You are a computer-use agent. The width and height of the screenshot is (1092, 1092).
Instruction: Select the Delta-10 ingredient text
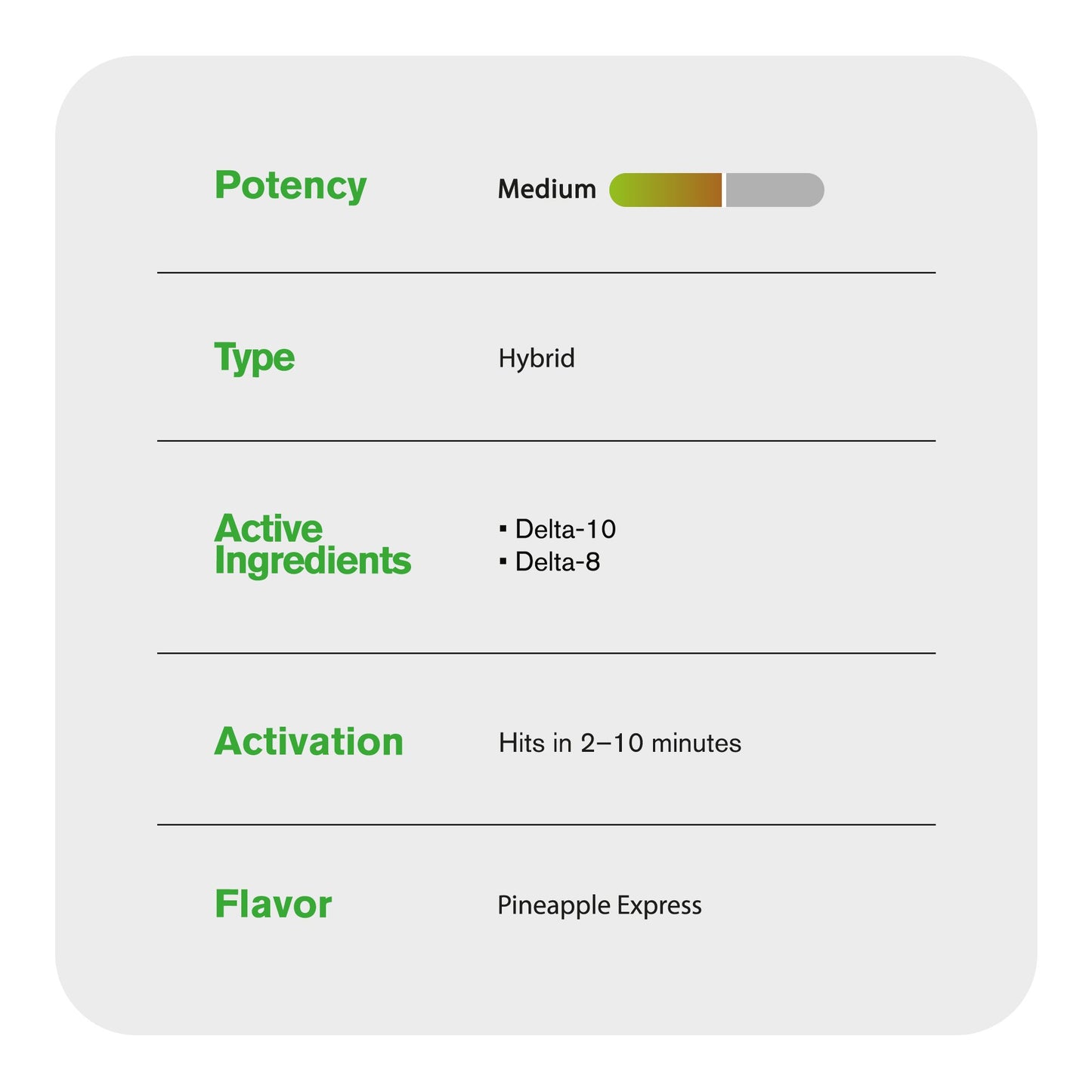[565, 529]
